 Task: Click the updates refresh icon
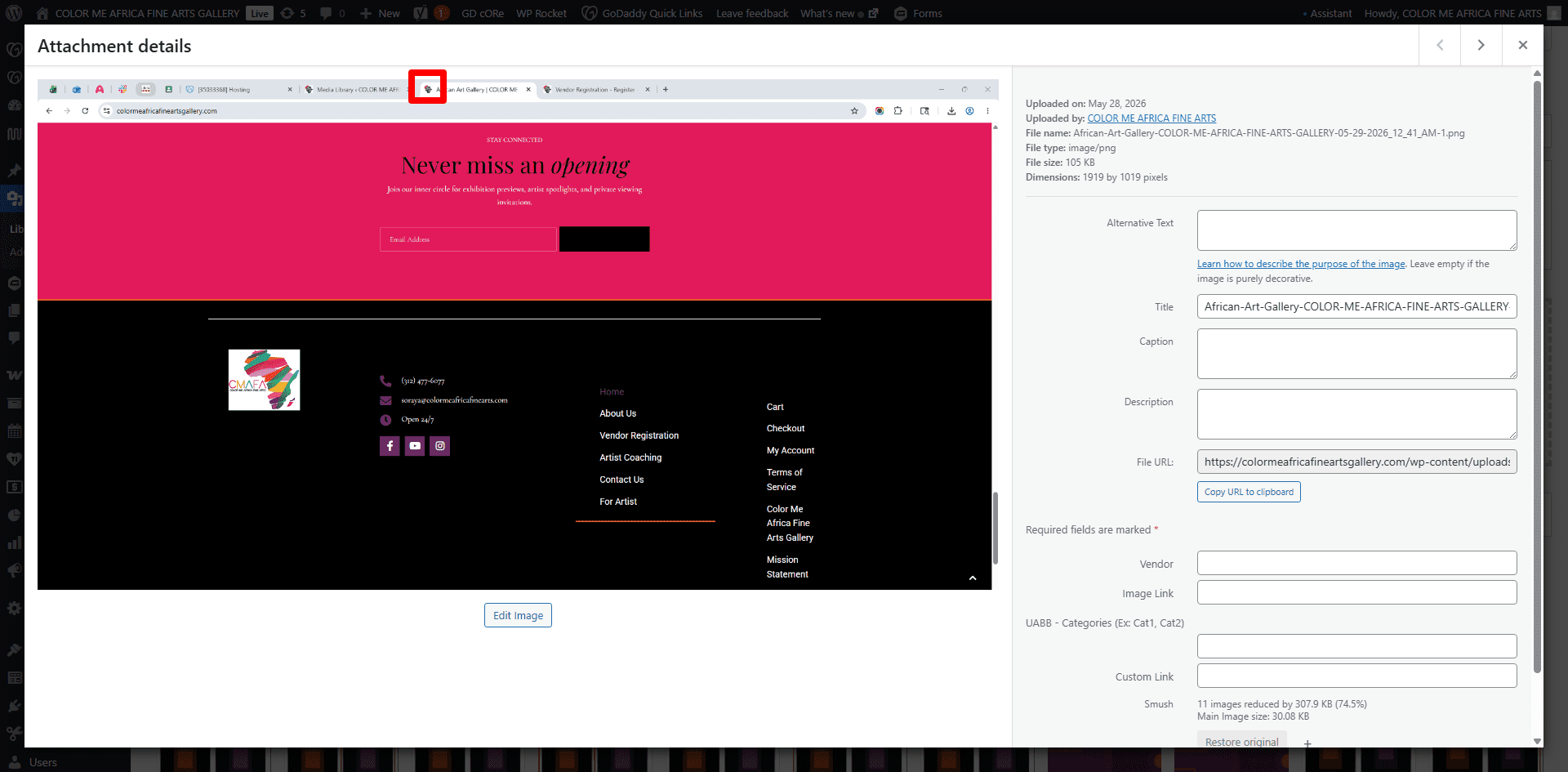pos(287,13)
